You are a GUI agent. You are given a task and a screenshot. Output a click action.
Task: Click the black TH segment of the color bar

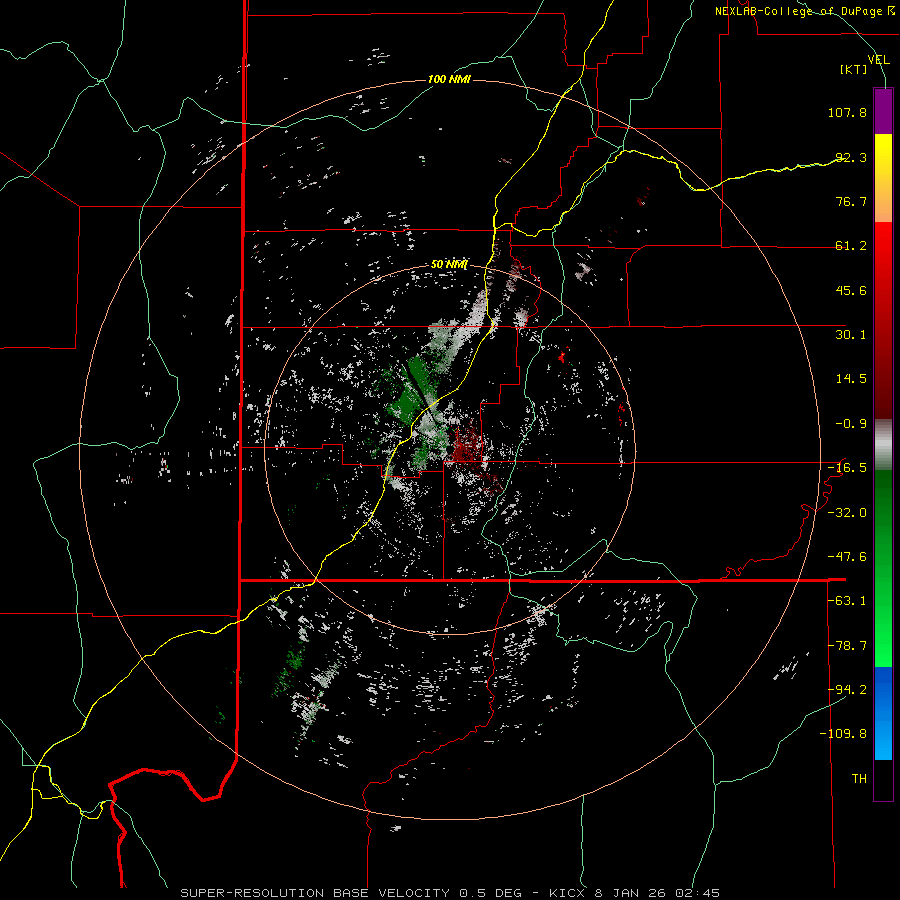(x=883, y=780)
